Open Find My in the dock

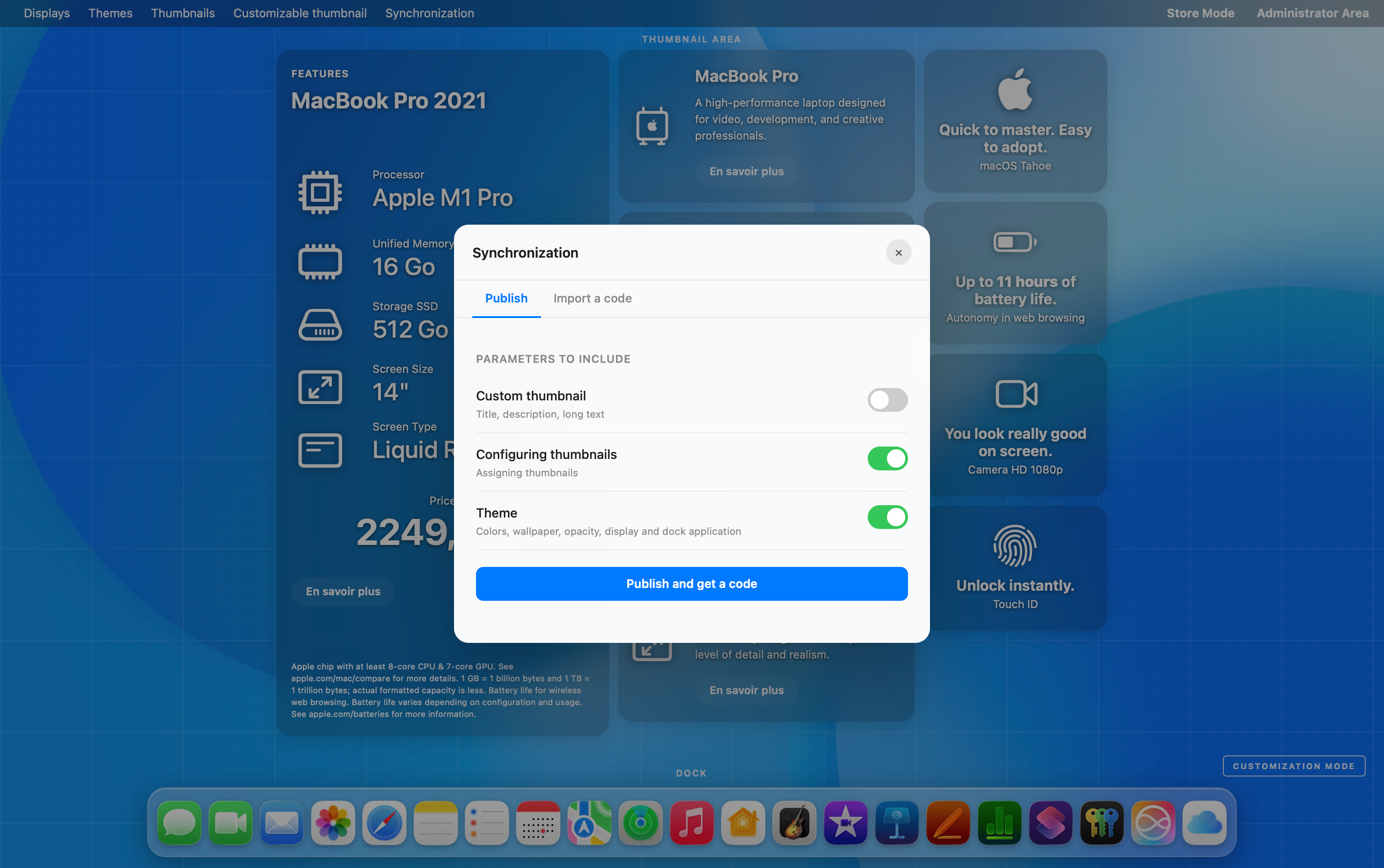click(641, 823)
